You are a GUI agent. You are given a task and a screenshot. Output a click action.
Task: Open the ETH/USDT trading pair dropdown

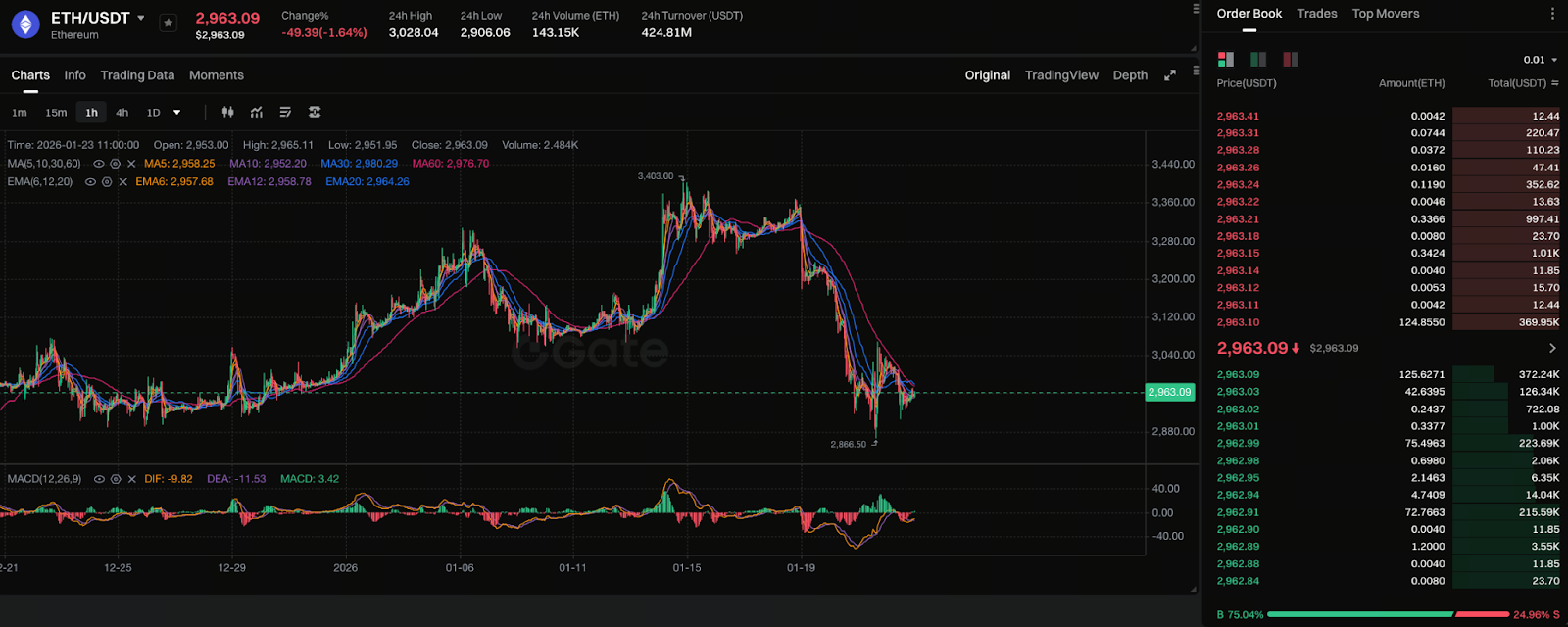[x=141, y=18]
